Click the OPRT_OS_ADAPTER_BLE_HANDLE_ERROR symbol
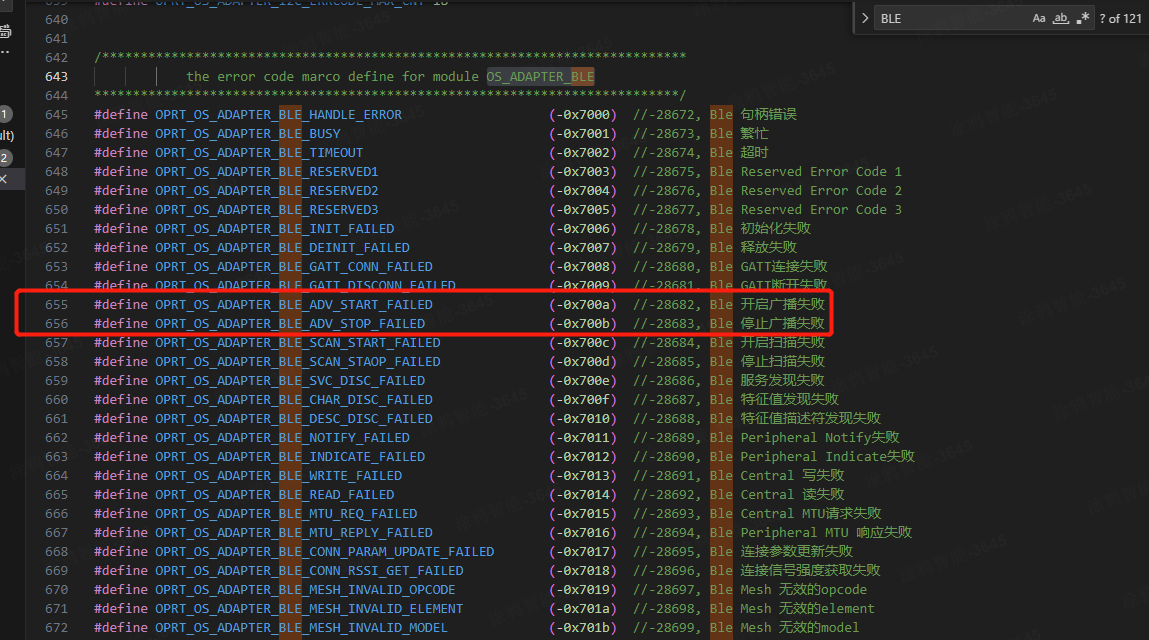The height and width of the screenshot is (640, 1149). 278,114
